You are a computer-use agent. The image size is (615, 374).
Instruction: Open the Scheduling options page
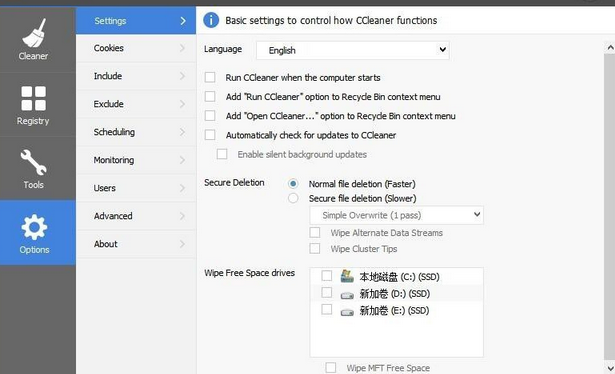136,132
